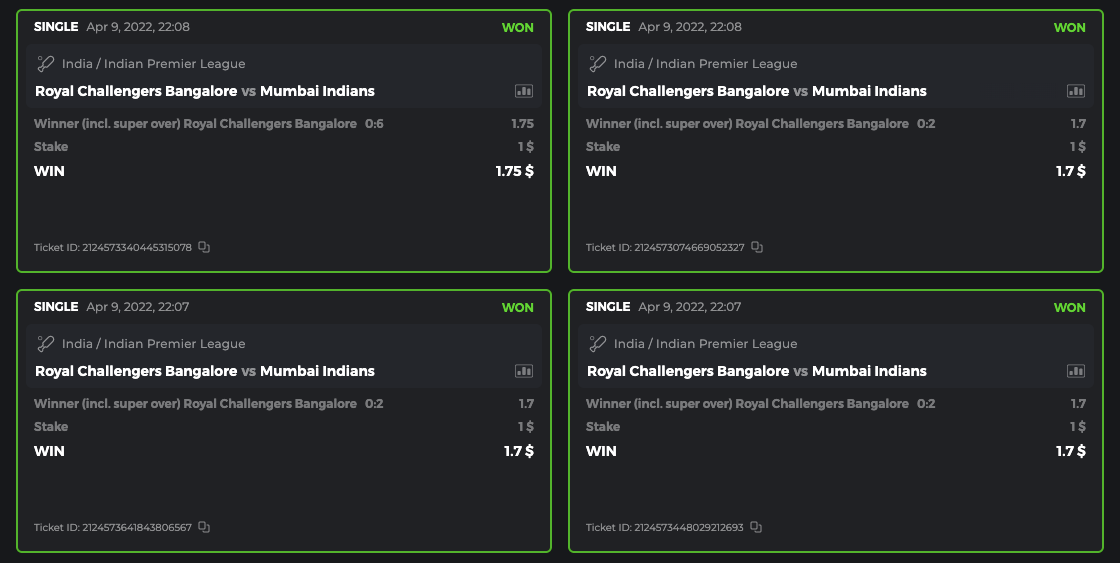
Task: Open match title on ticket ending 052327
Action: coord(757,91)
